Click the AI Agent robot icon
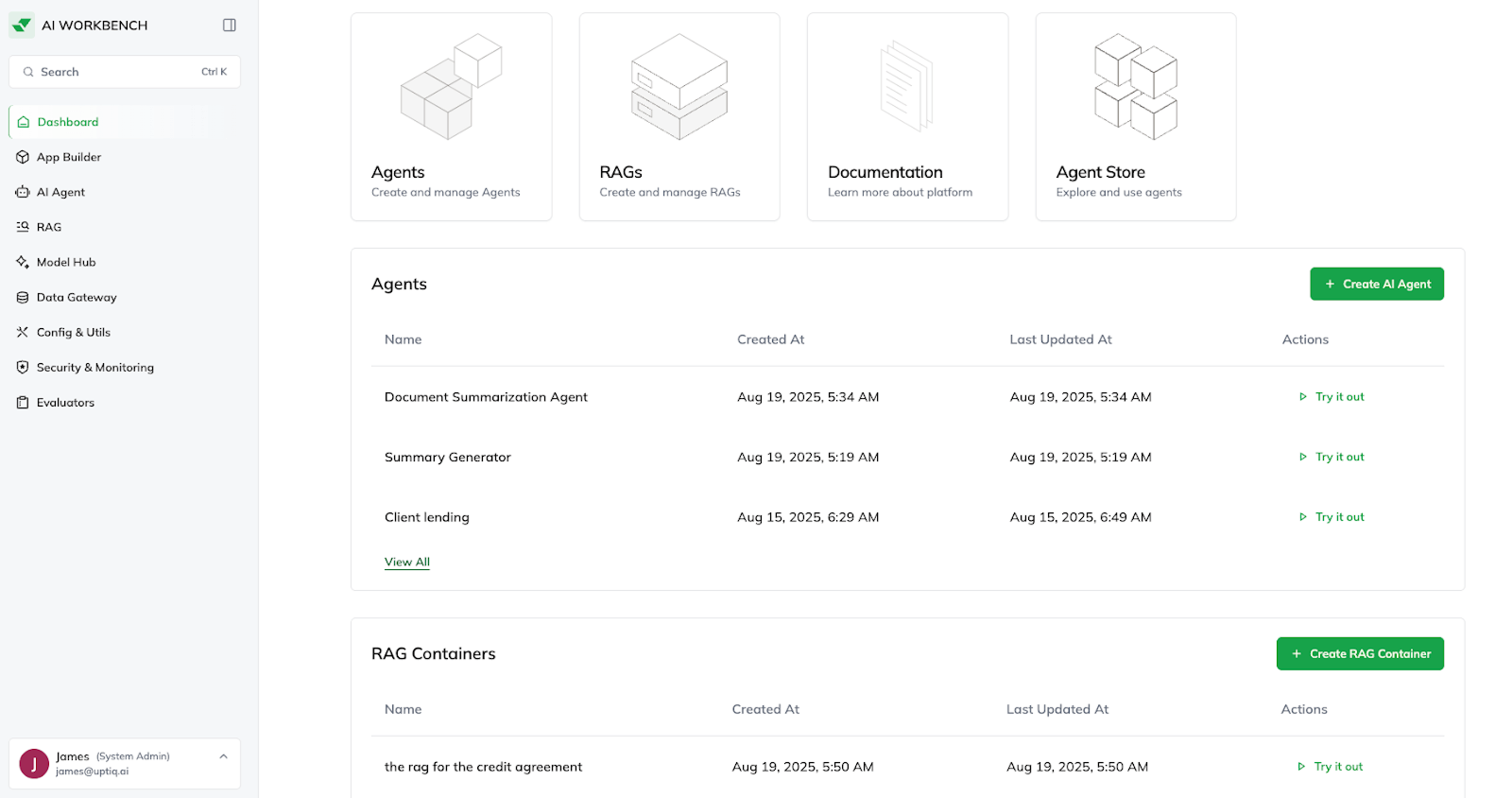 pyautogui.click(x=23, y=192)
